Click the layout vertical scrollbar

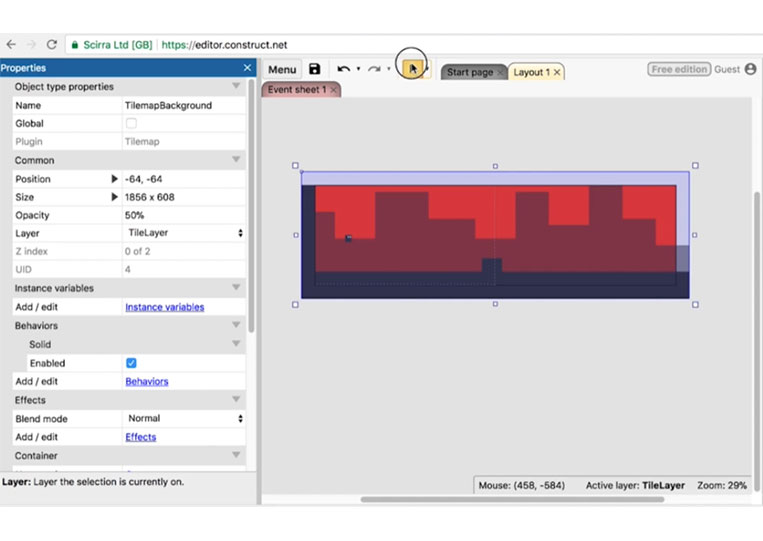click(757, 341)
